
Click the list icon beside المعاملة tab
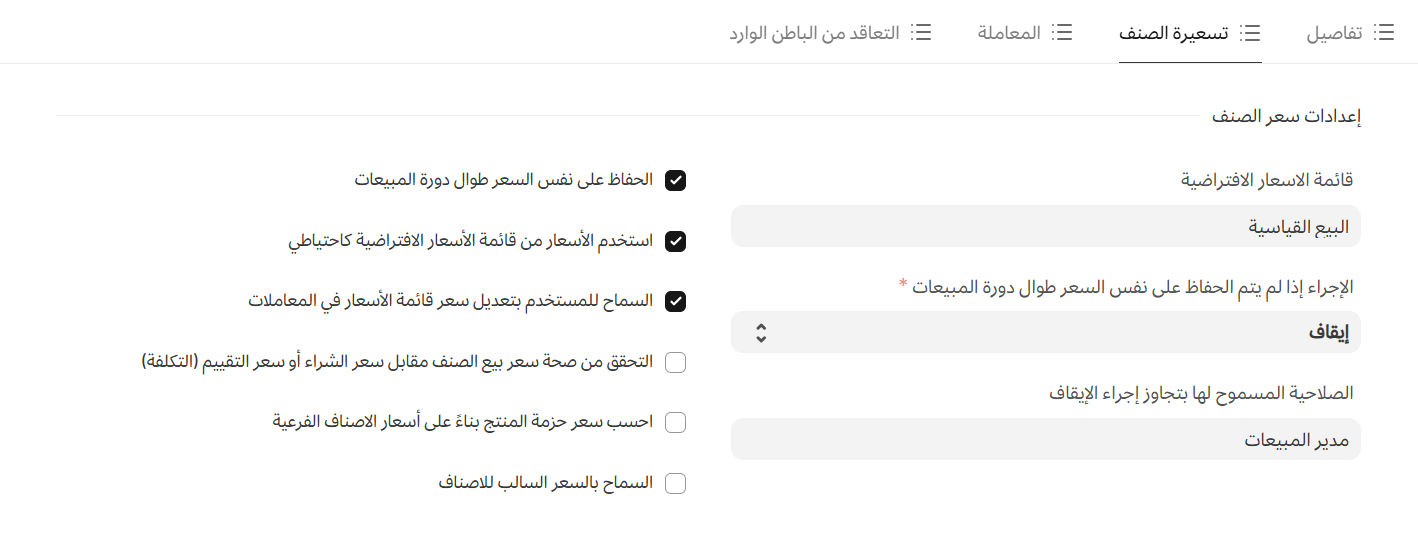click(x=1062, y=33)
